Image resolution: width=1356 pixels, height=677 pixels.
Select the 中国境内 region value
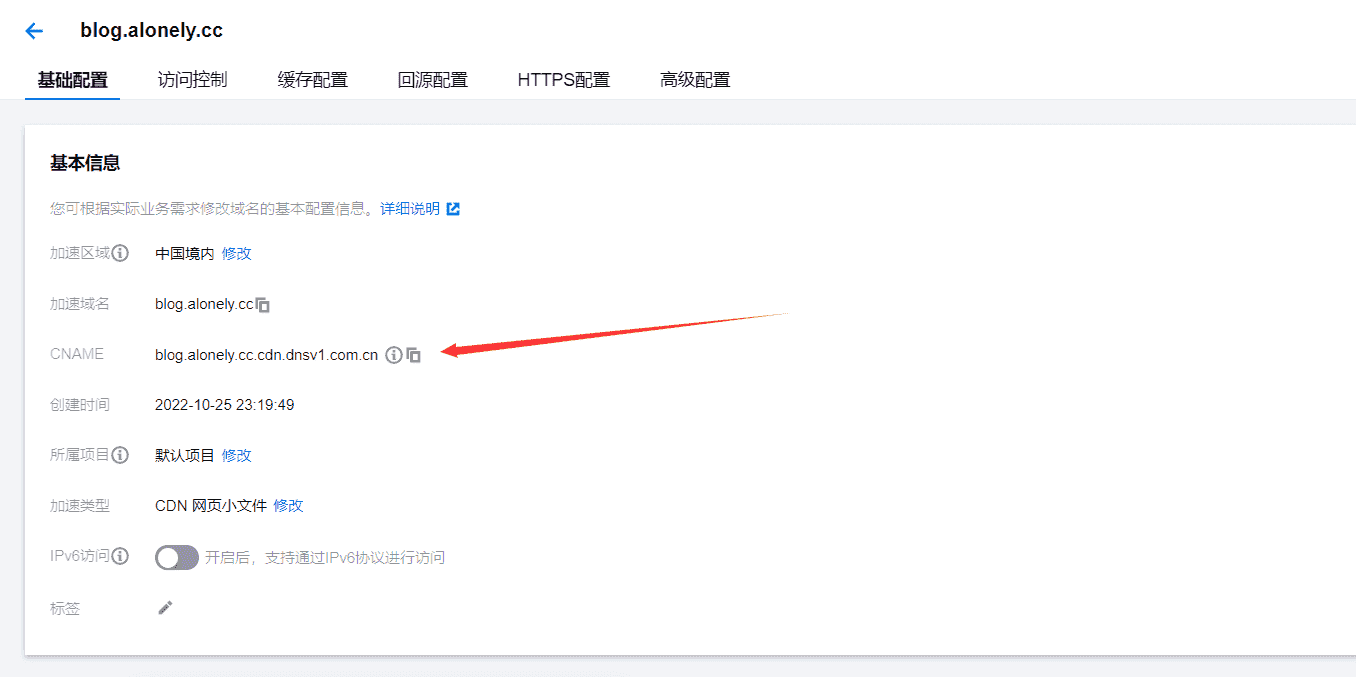(185, 254)
